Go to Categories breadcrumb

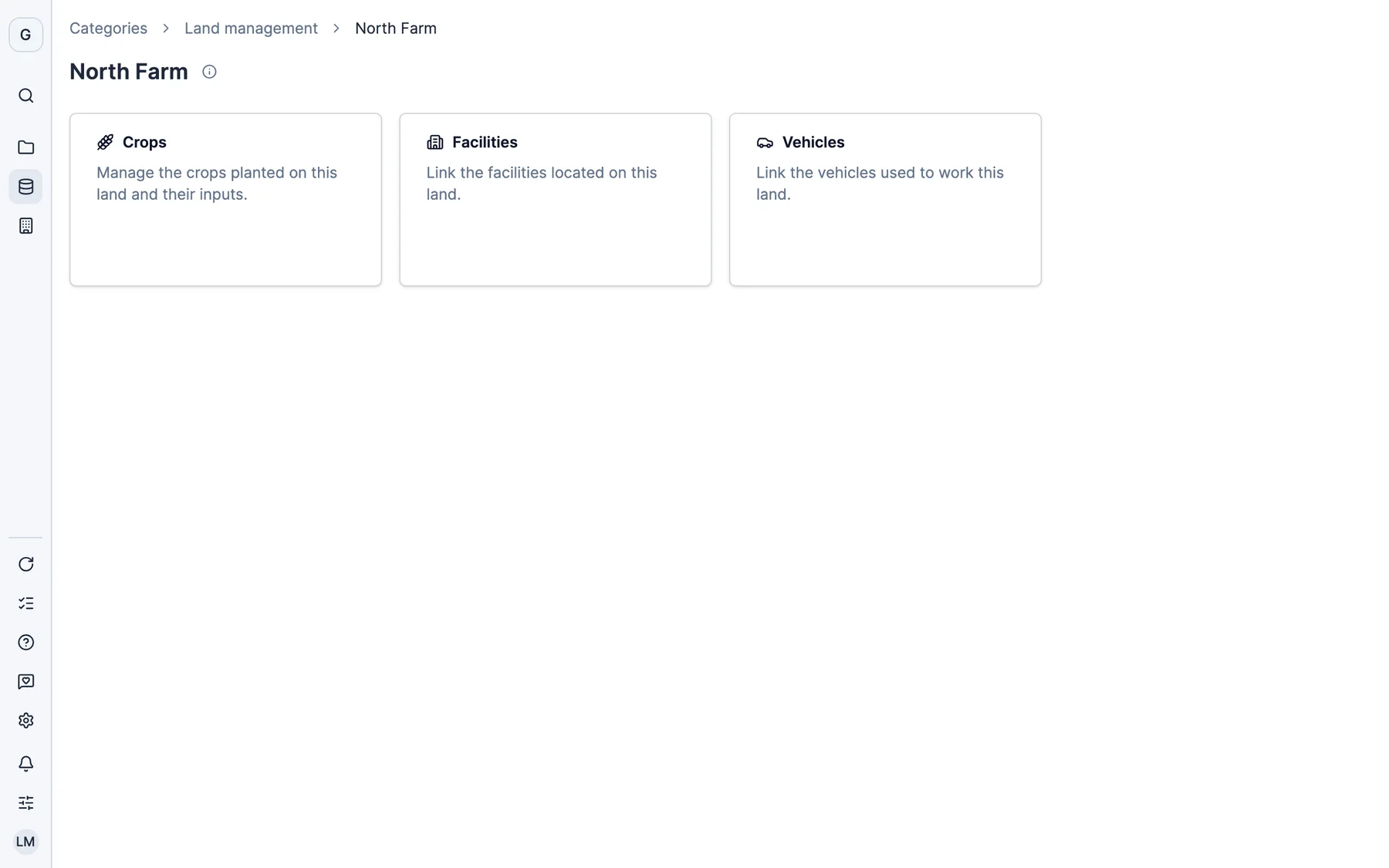pos(108,29)
